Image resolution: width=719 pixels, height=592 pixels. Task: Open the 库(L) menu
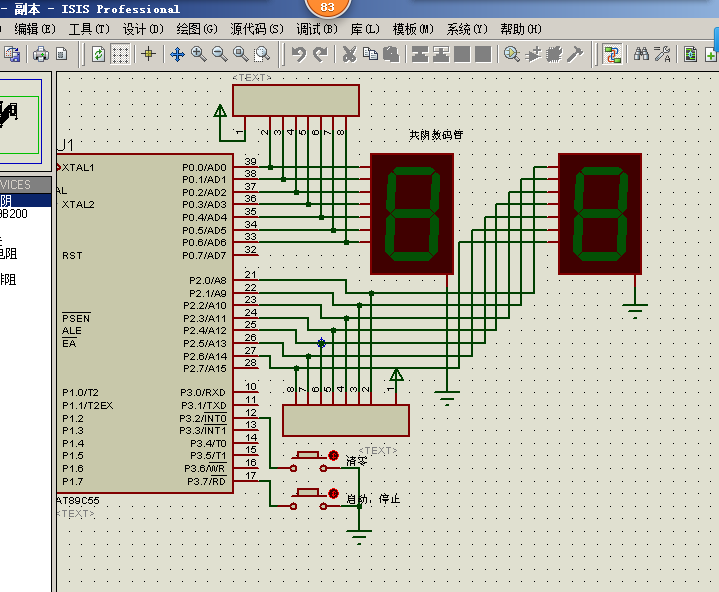365,29
